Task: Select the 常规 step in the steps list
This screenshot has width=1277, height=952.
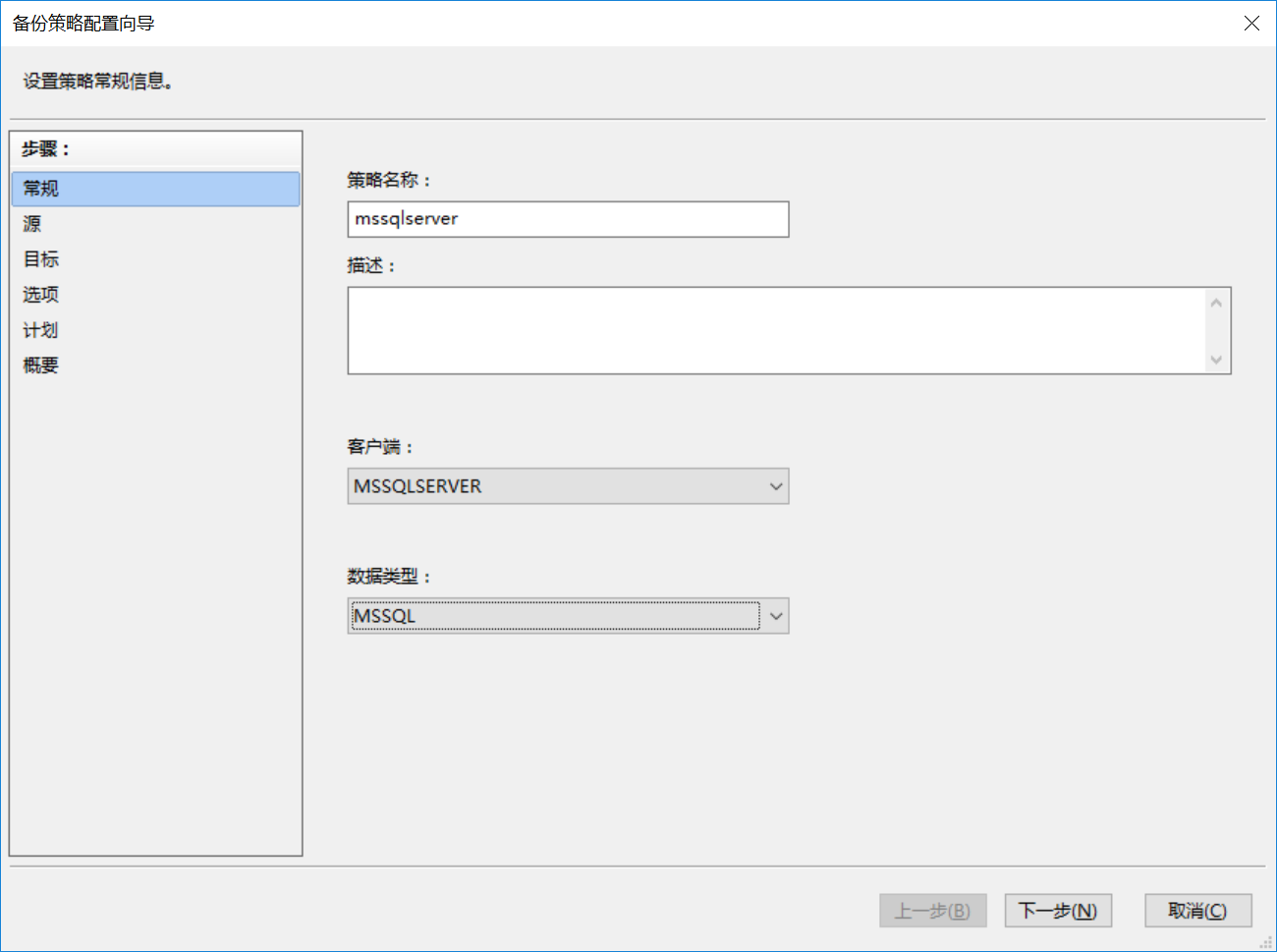Action: point(155,189)
